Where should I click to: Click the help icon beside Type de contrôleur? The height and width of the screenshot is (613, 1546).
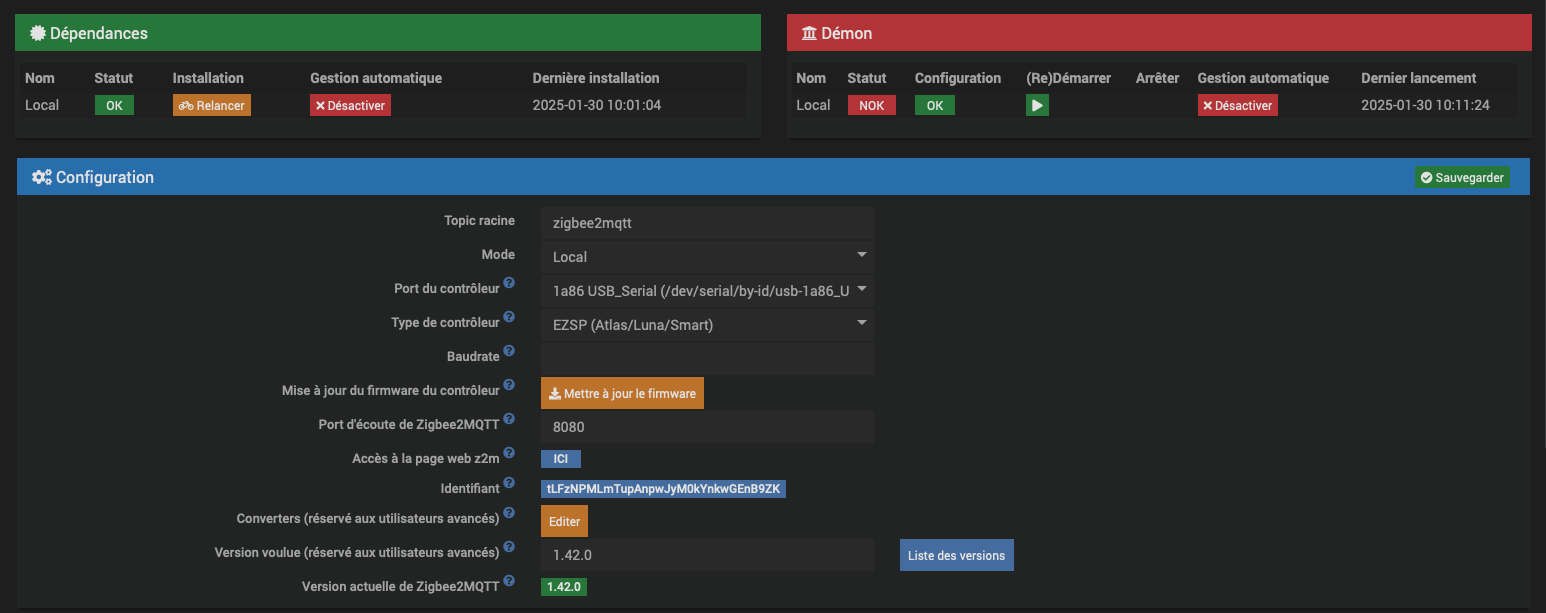[509, 318]
